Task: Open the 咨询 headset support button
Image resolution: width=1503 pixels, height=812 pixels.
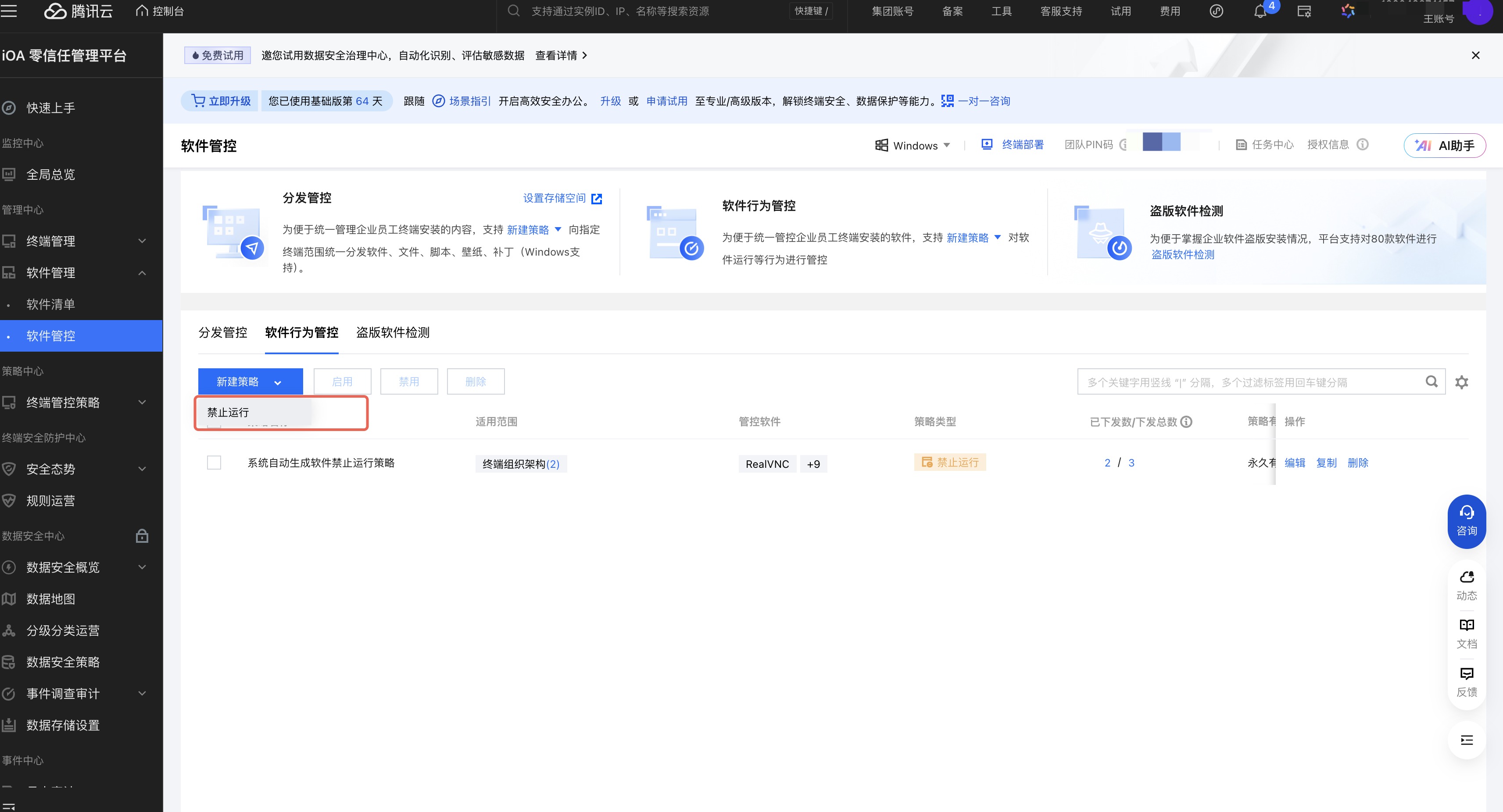Action: pyautogui.click(x=1466, y=520)
